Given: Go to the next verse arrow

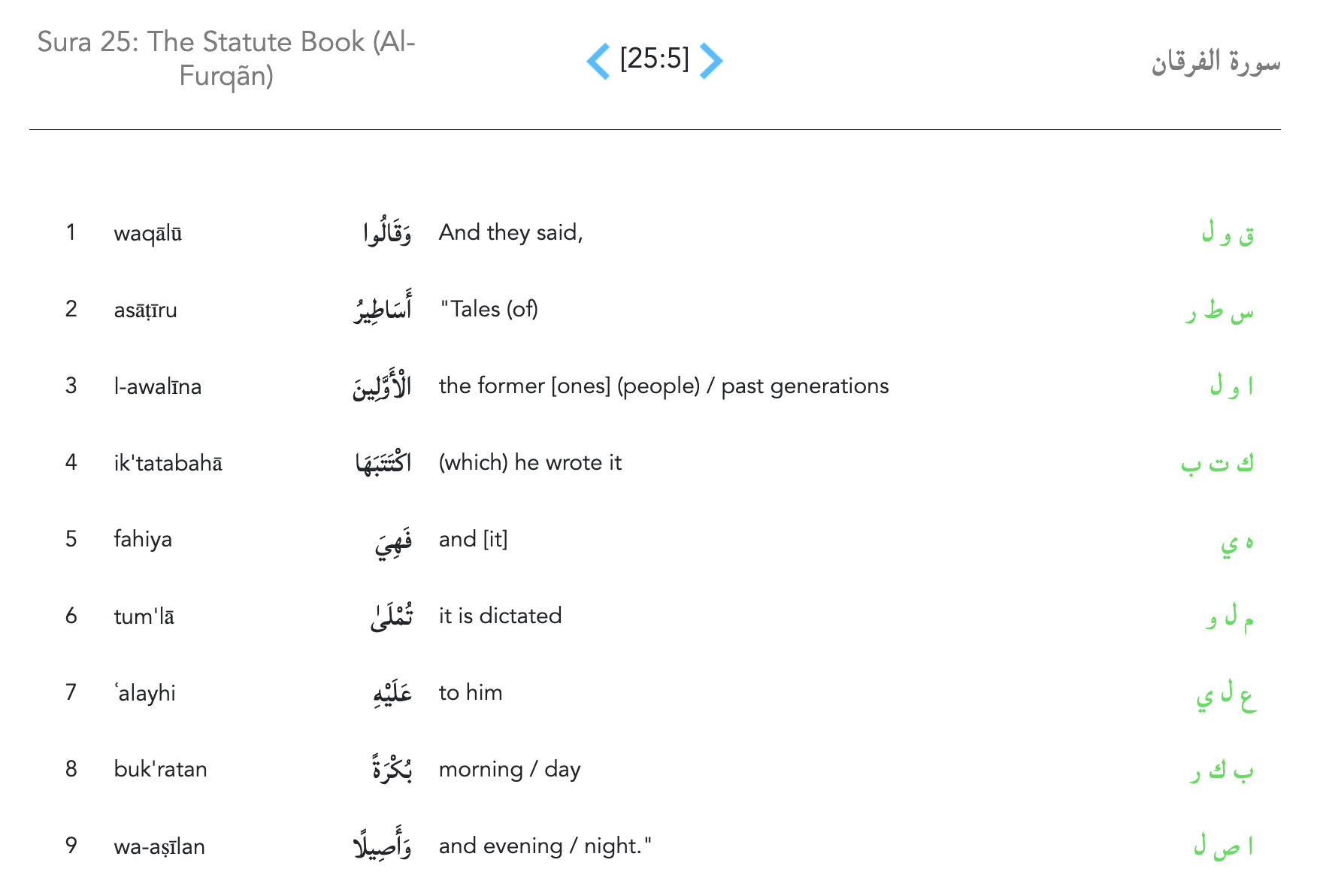Looking at the screenshot, I should click(710, 60).
